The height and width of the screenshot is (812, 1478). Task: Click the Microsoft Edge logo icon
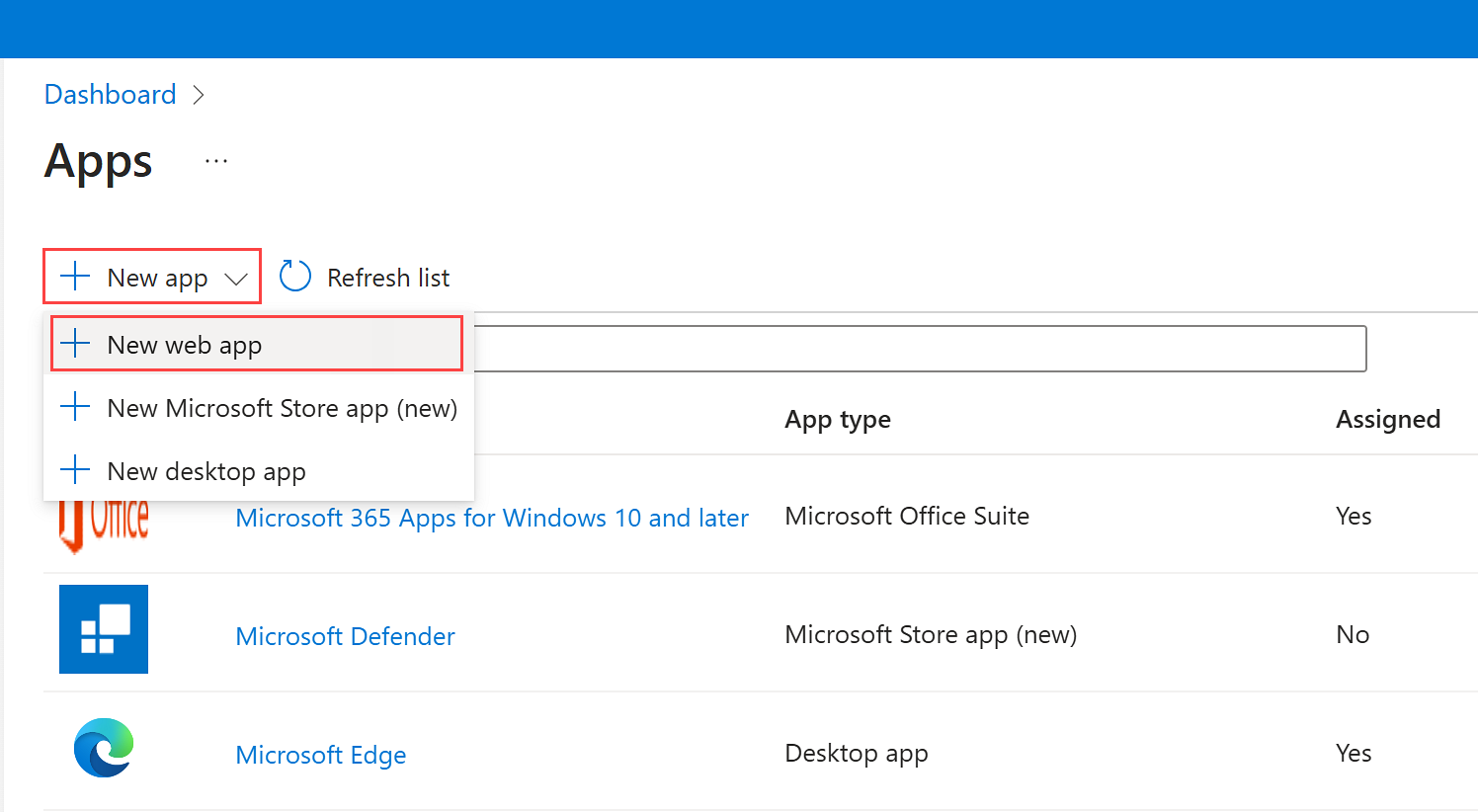pyautogui.click(x=104, y=748)
